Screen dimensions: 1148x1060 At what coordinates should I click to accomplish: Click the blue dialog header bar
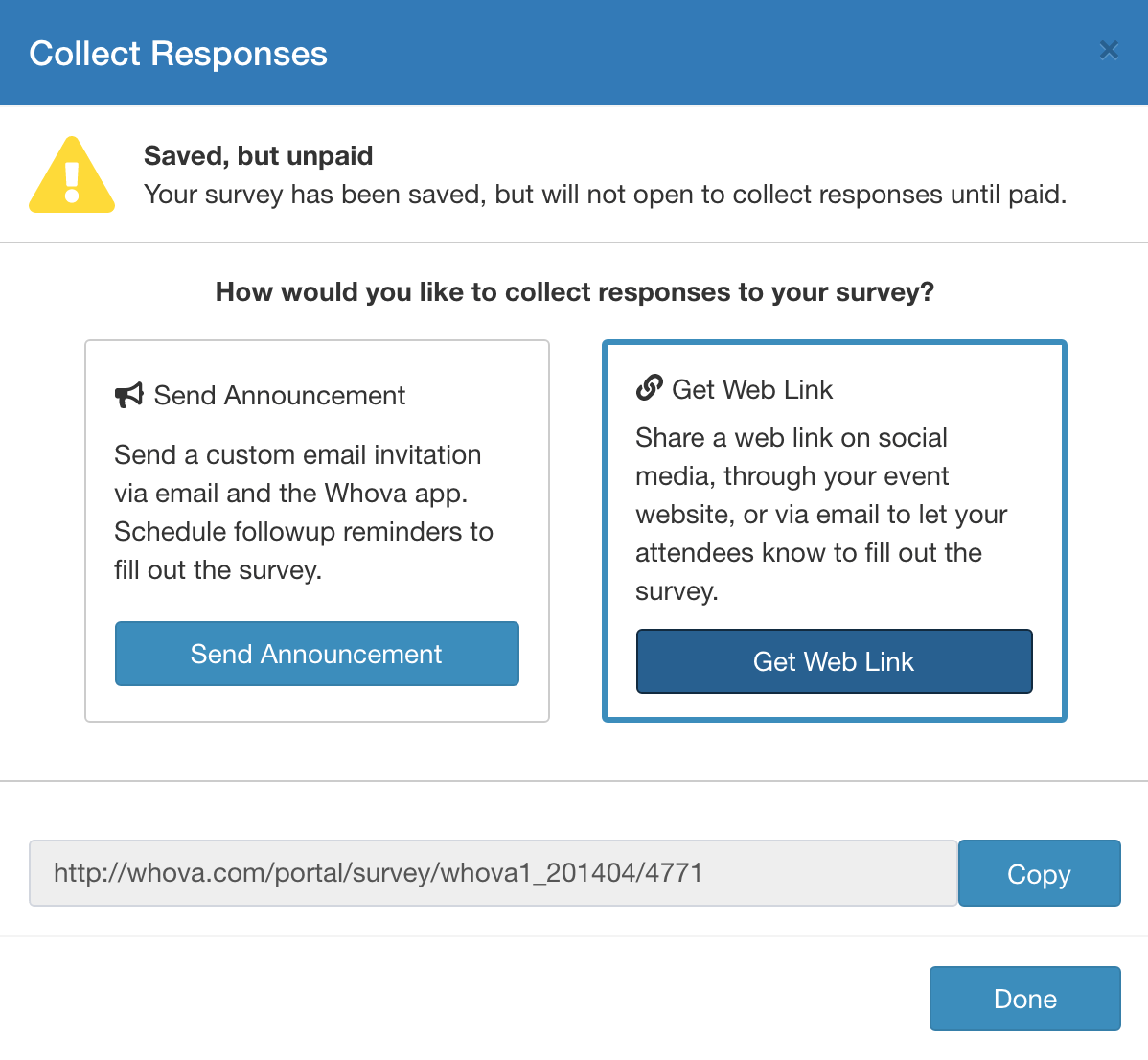coord(671,53)
